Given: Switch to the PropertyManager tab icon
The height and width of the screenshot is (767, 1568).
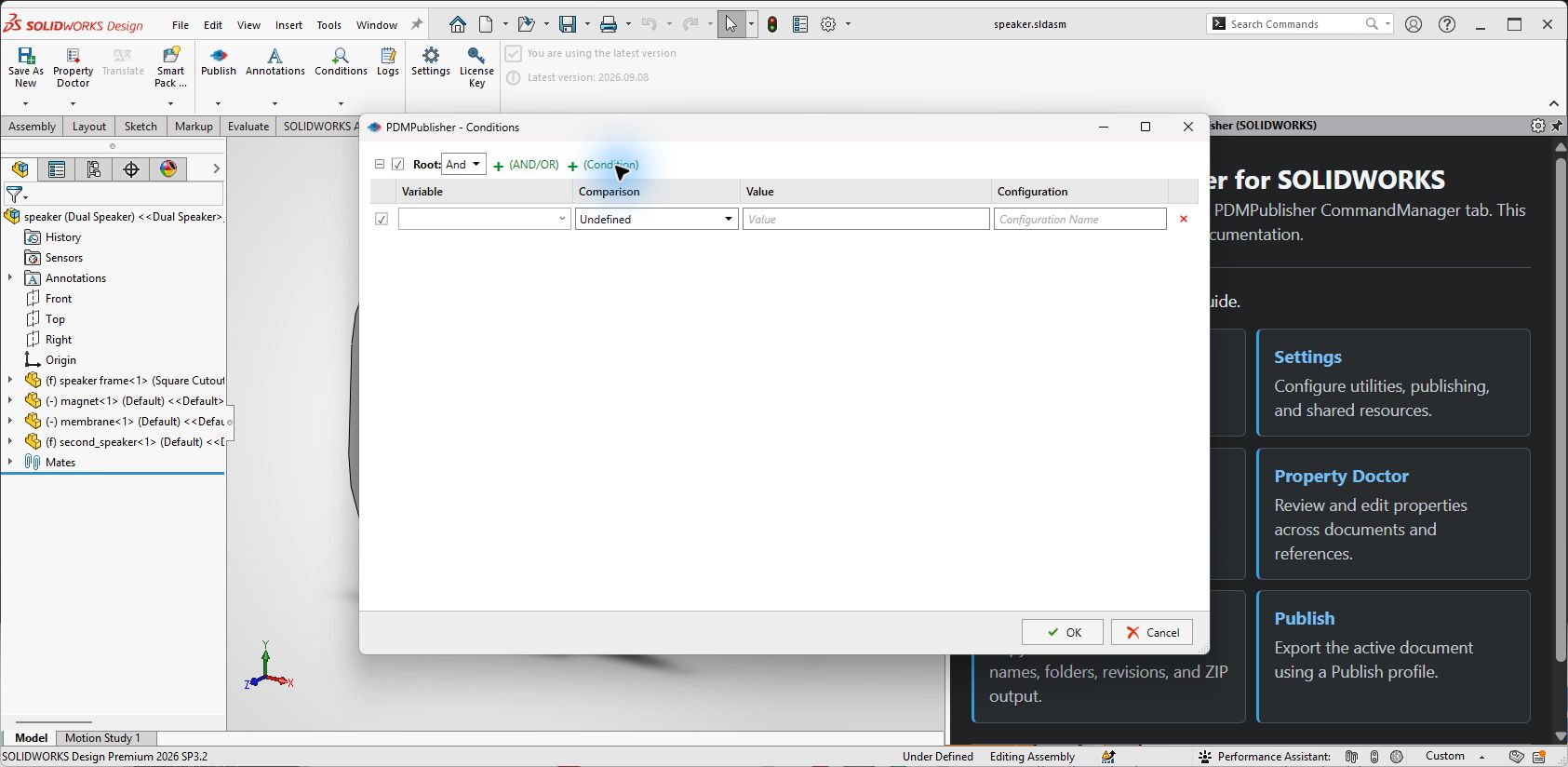Looking at the screenshot, I should 57,168.
